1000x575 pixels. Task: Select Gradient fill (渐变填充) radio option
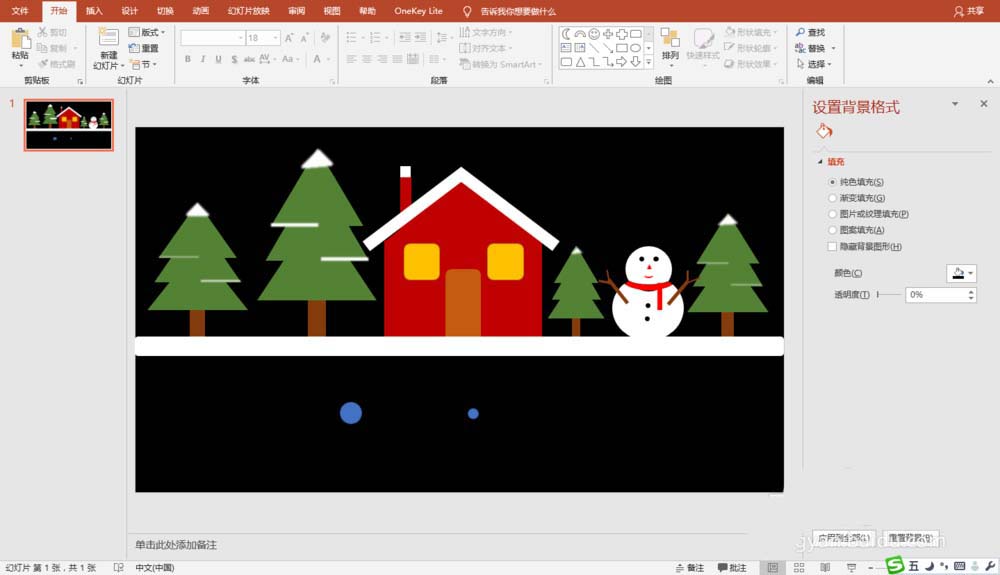(832, 198)
